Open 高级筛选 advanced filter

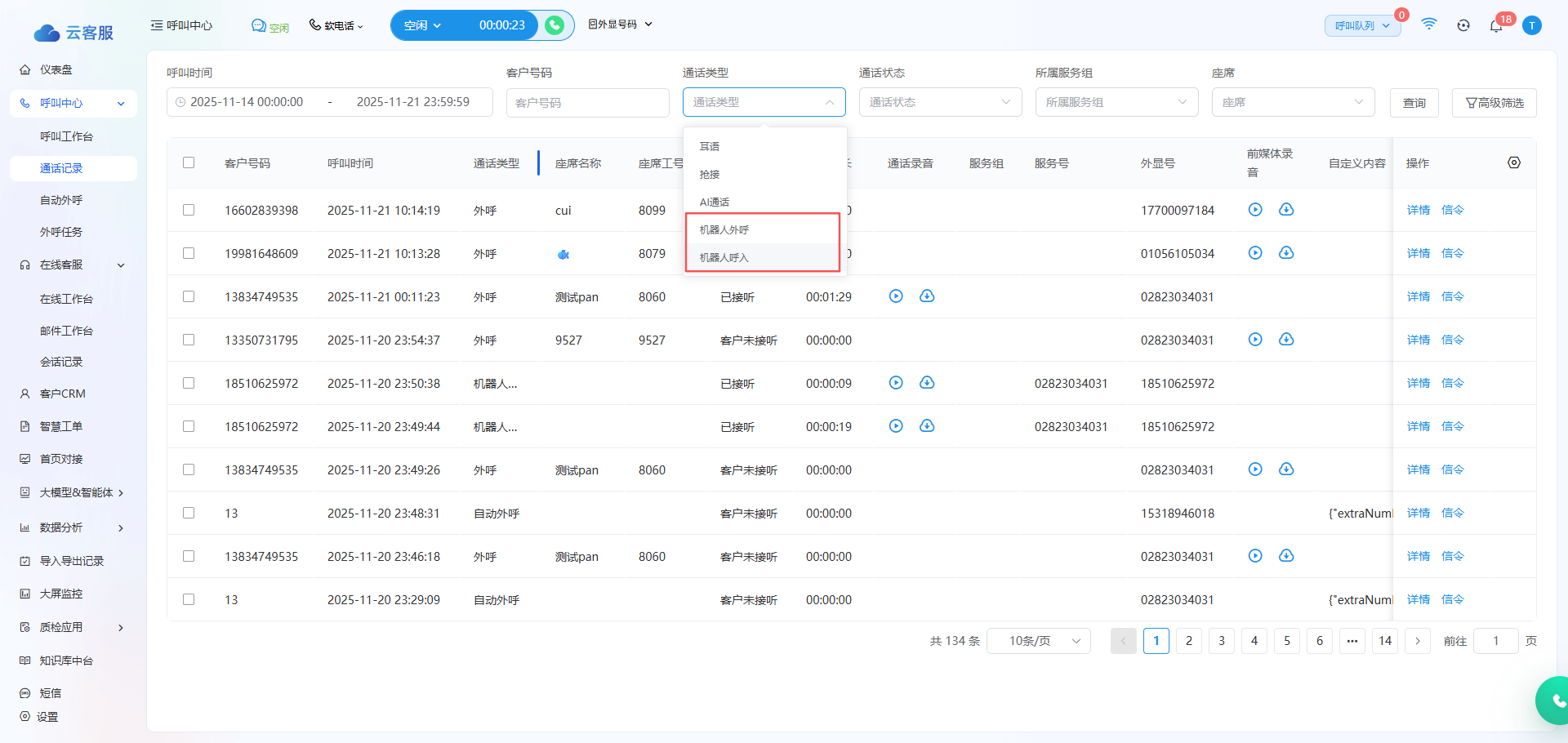tap(1494, 103)
